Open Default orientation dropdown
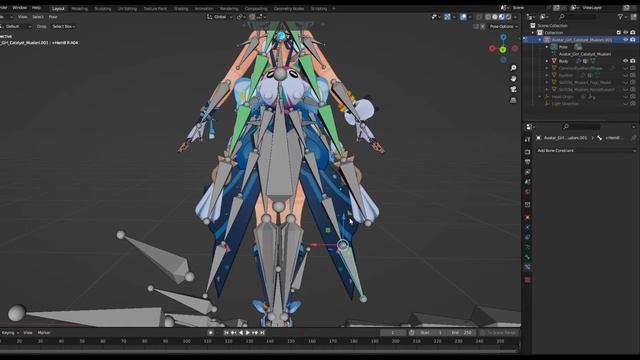Viewport: 640px width, 360px height. [x=16, y=26]
